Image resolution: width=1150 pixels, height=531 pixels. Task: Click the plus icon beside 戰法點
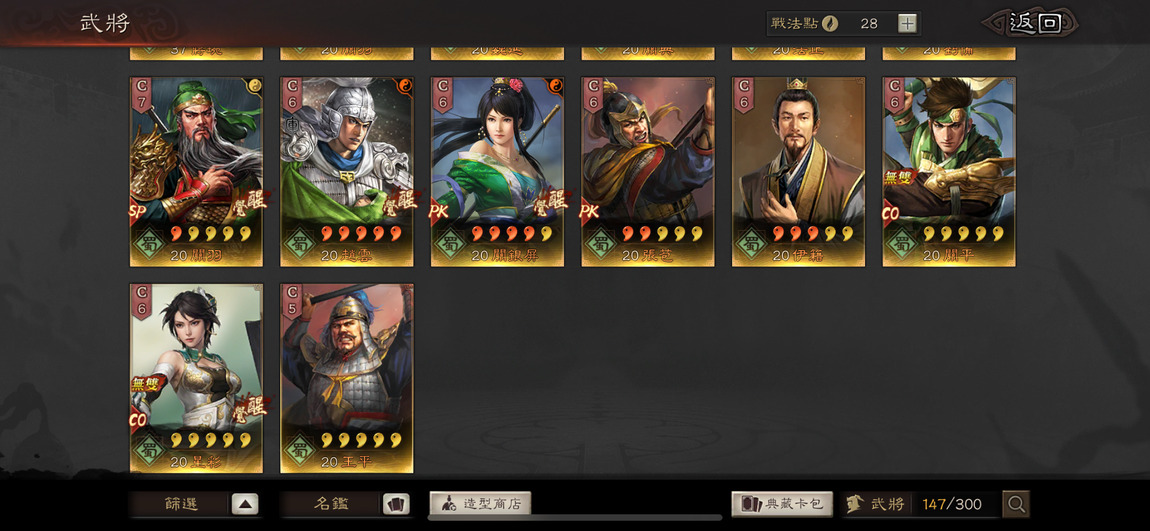907,23
